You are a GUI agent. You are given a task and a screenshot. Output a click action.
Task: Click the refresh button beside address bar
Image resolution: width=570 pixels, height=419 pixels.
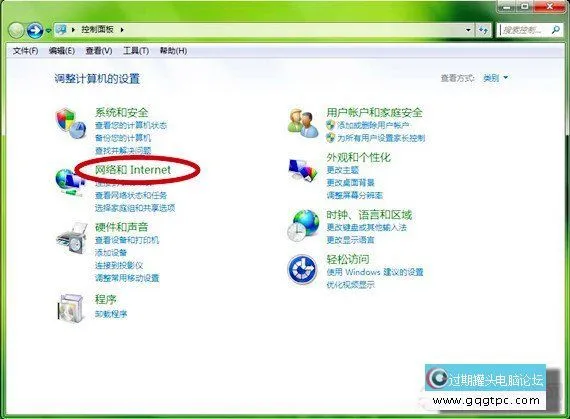pyautogui.click(x=483, y=30)
